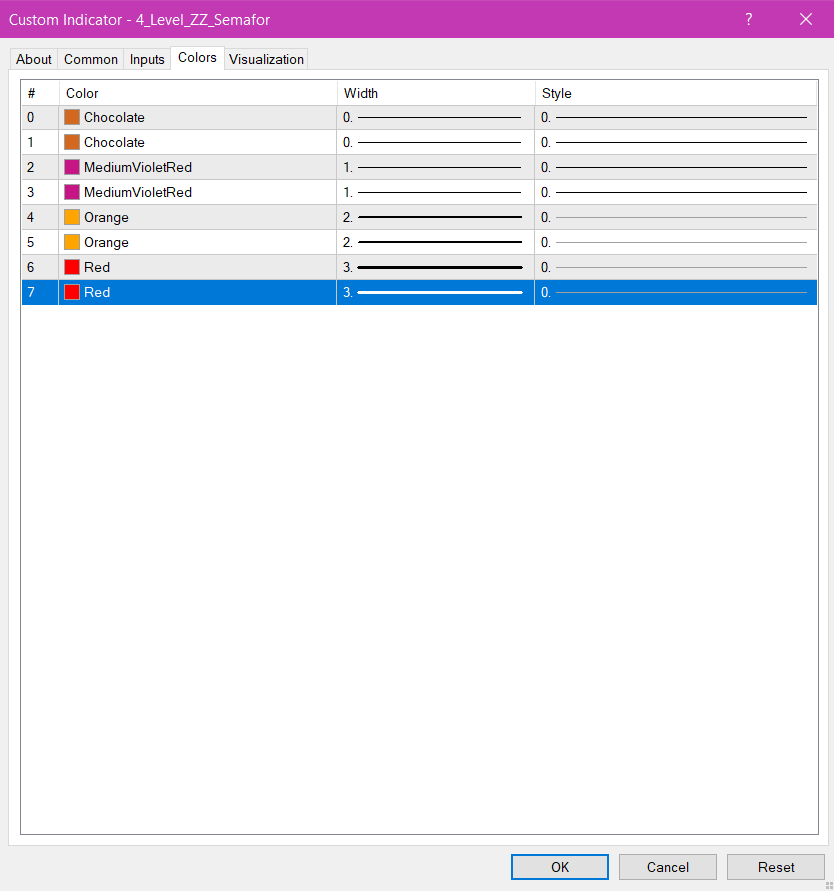
Task: Click the Cancel button
Action: pos(668,867)
